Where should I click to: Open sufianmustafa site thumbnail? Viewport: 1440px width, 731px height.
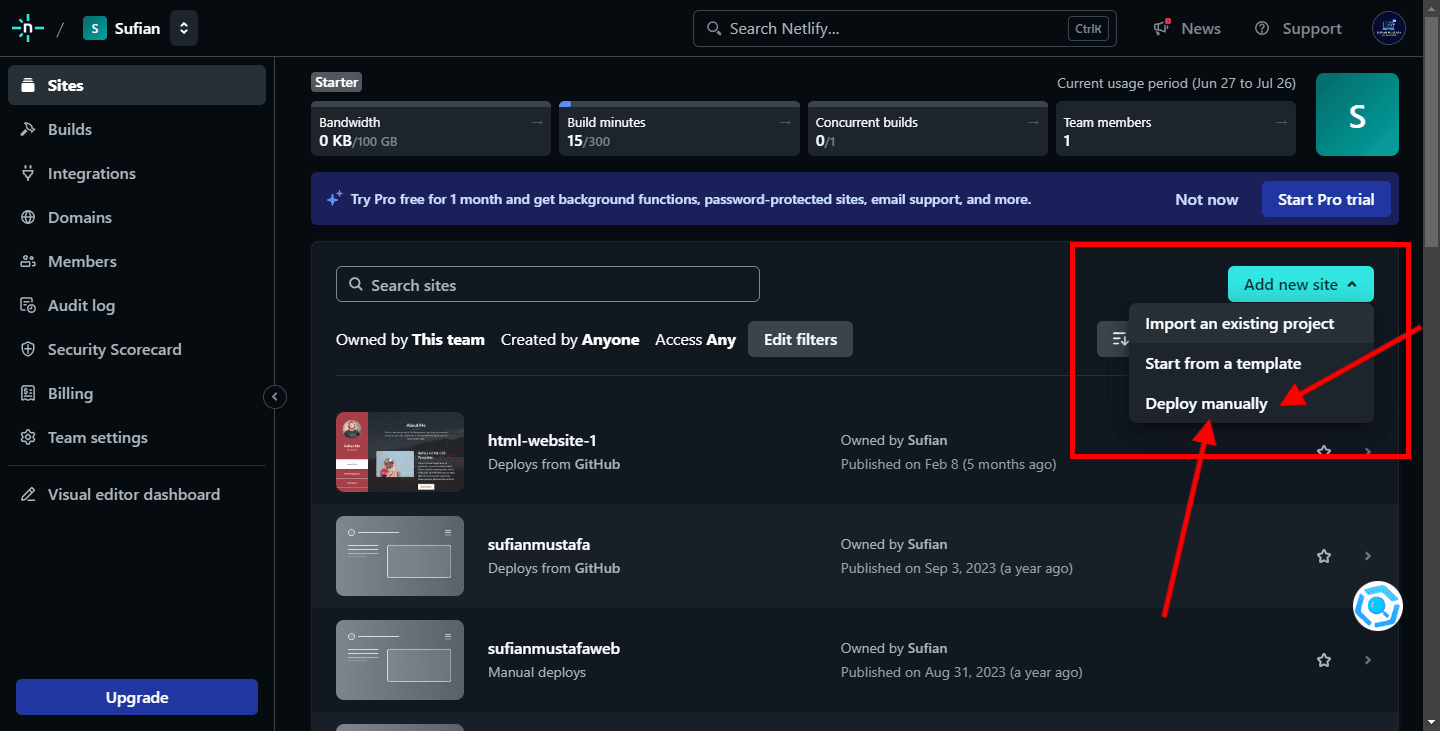[x=400, y=556]
